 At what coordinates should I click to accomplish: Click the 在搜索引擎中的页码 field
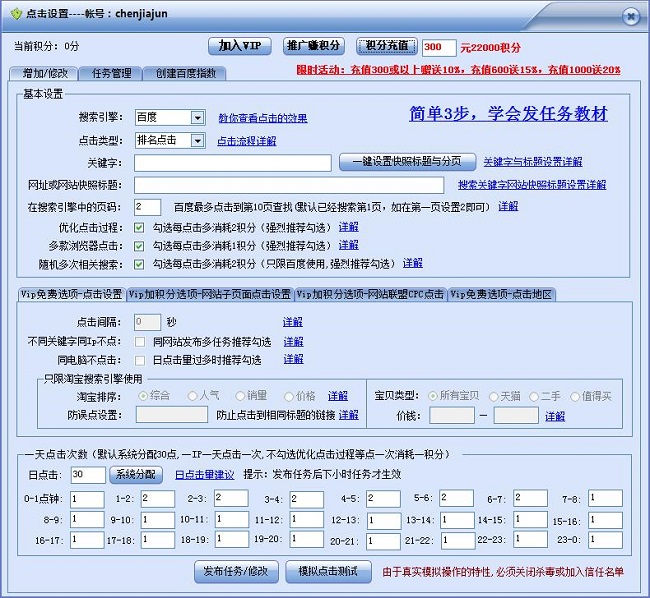[x=148, y=207]
